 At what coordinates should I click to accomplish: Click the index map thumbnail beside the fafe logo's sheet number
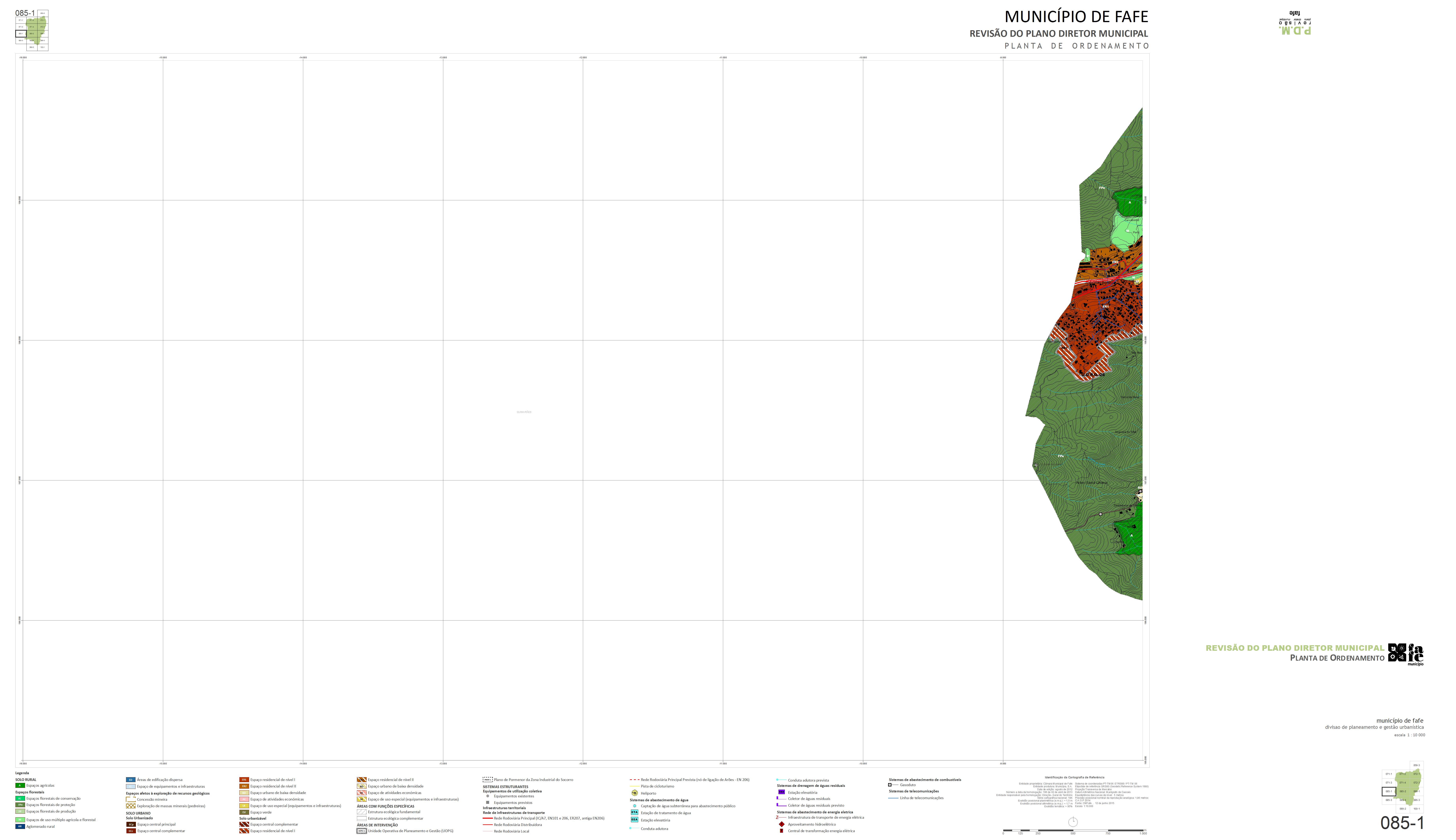pyautogui.click(x=1403, y=787)
